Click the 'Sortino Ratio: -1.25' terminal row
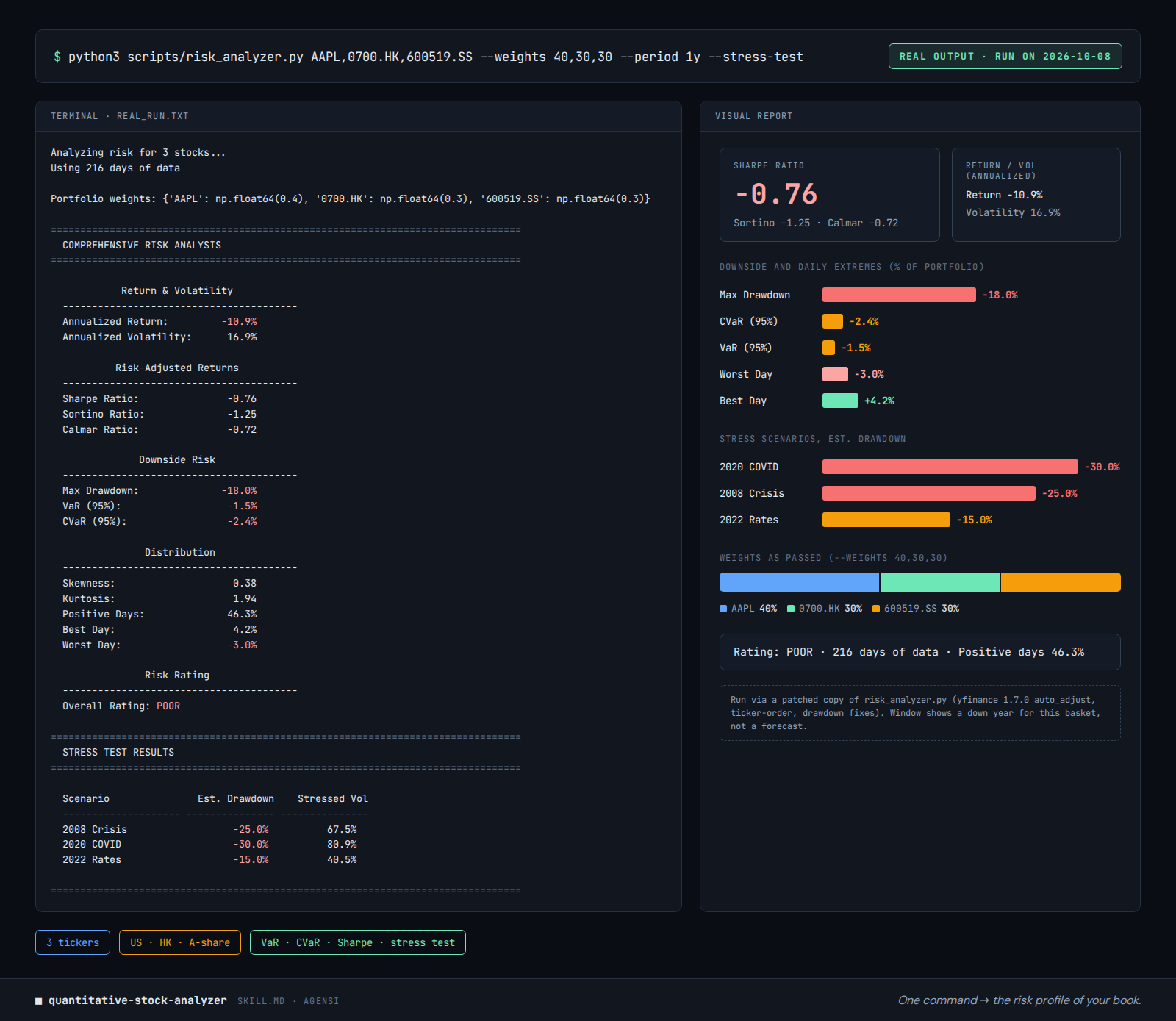 coord(159,414)
